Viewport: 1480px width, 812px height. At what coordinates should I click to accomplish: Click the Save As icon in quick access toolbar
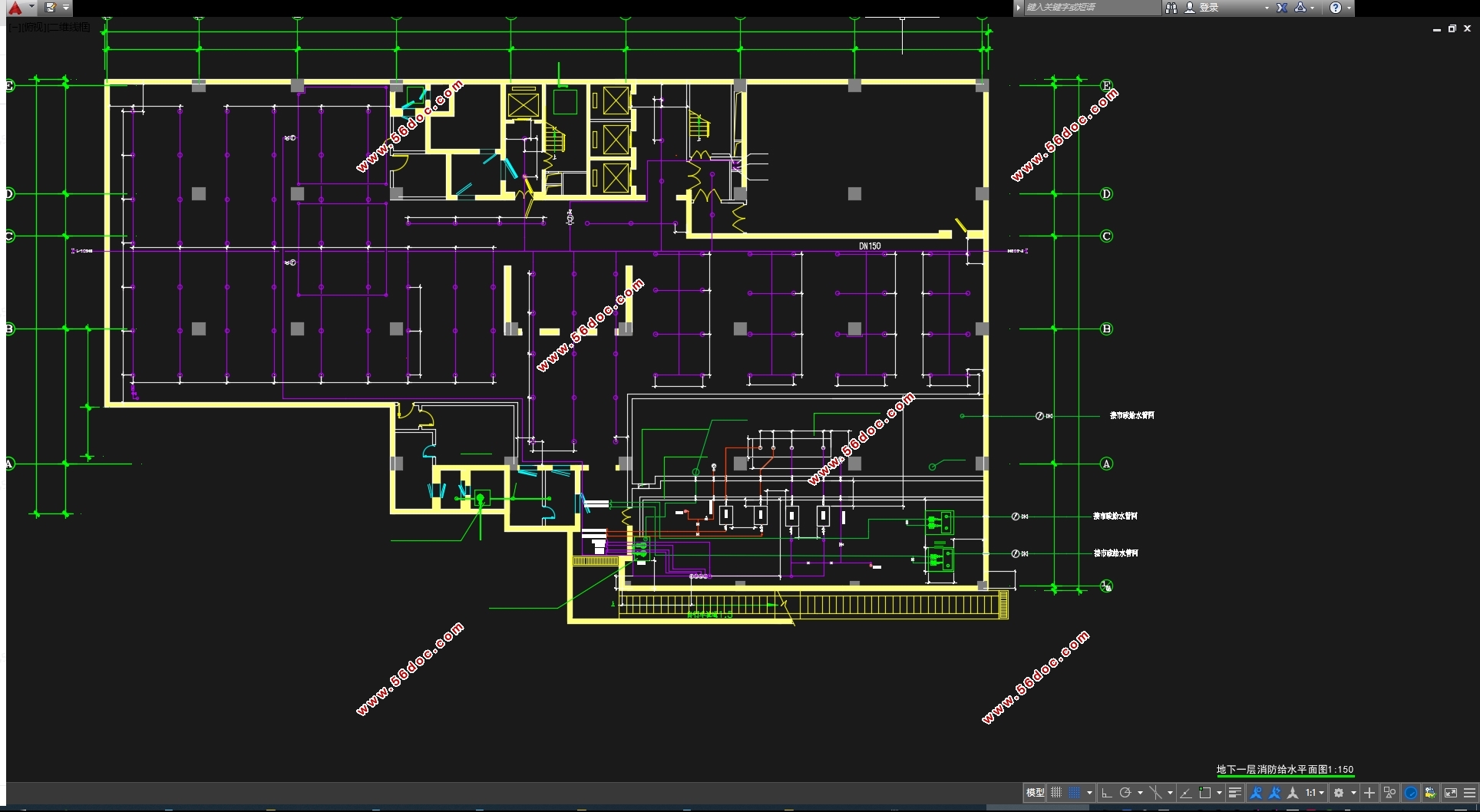point(50,8)
